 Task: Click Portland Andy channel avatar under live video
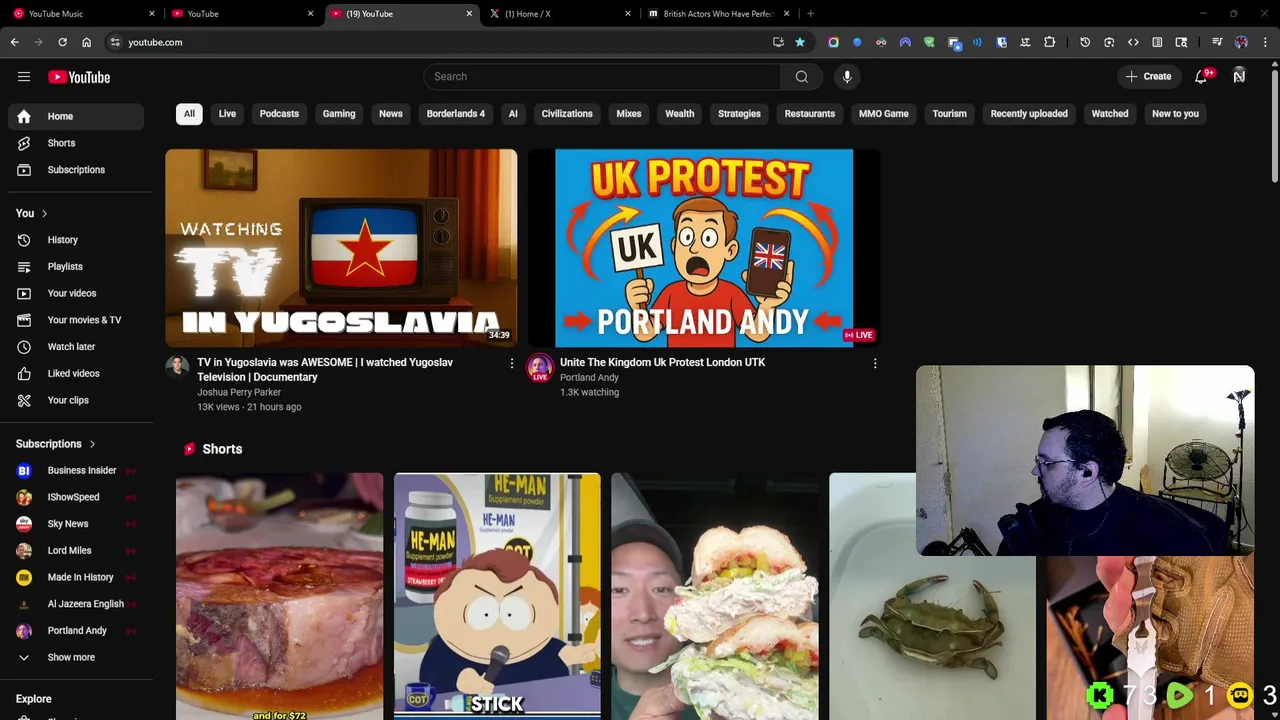click(x=540, y=367)
